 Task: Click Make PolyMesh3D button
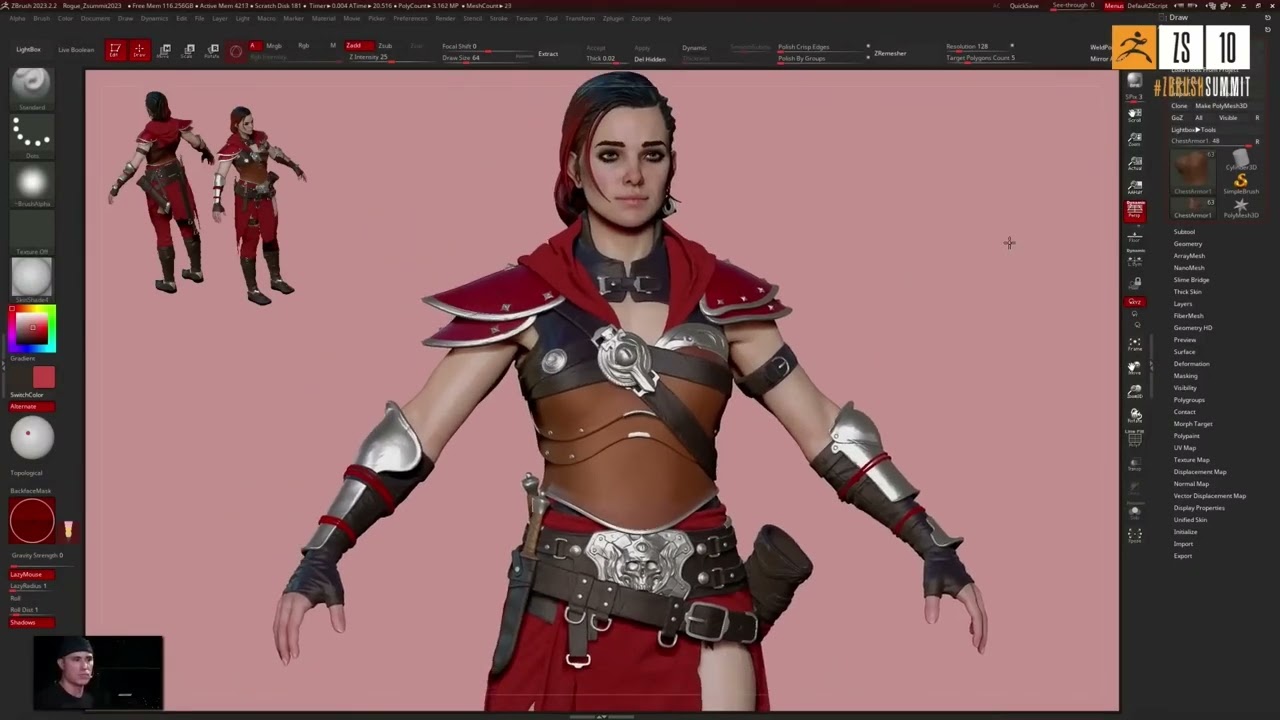pos(1221,106)
